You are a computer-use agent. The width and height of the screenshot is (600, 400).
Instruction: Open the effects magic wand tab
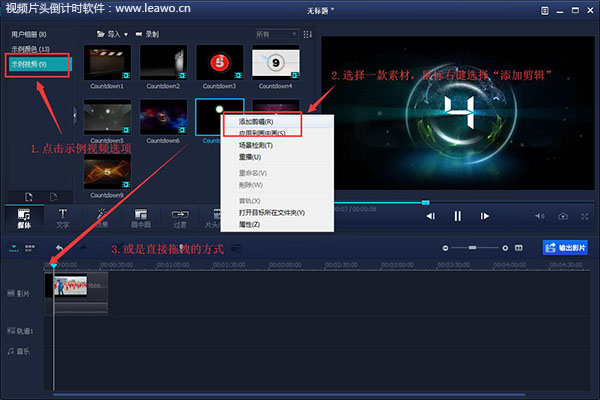pos(102,218)
